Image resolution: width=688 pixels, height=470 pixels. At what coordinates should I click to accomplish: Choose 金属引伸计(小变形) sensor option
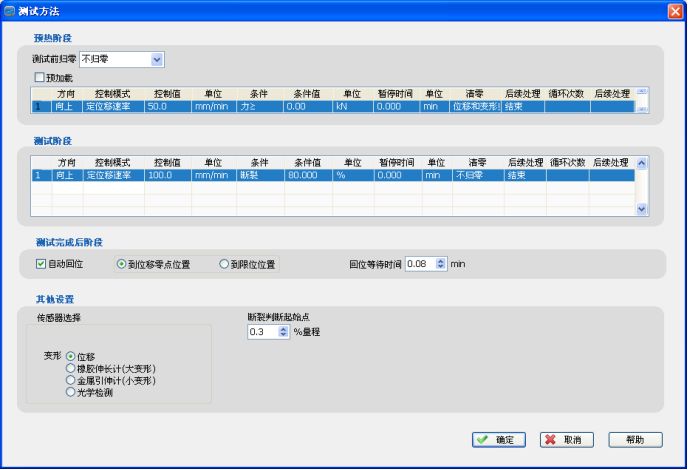point(70,381)
